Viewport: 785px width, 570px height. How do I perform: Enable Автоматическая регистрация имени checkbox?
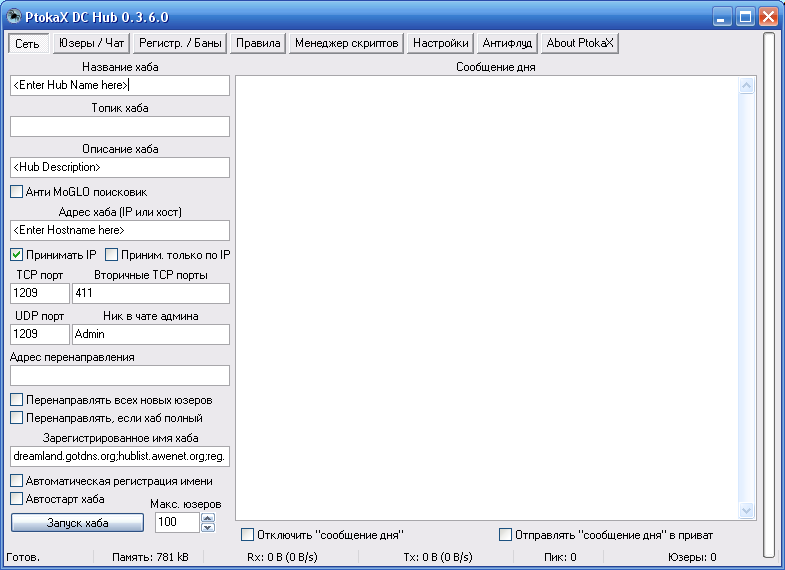17,481
